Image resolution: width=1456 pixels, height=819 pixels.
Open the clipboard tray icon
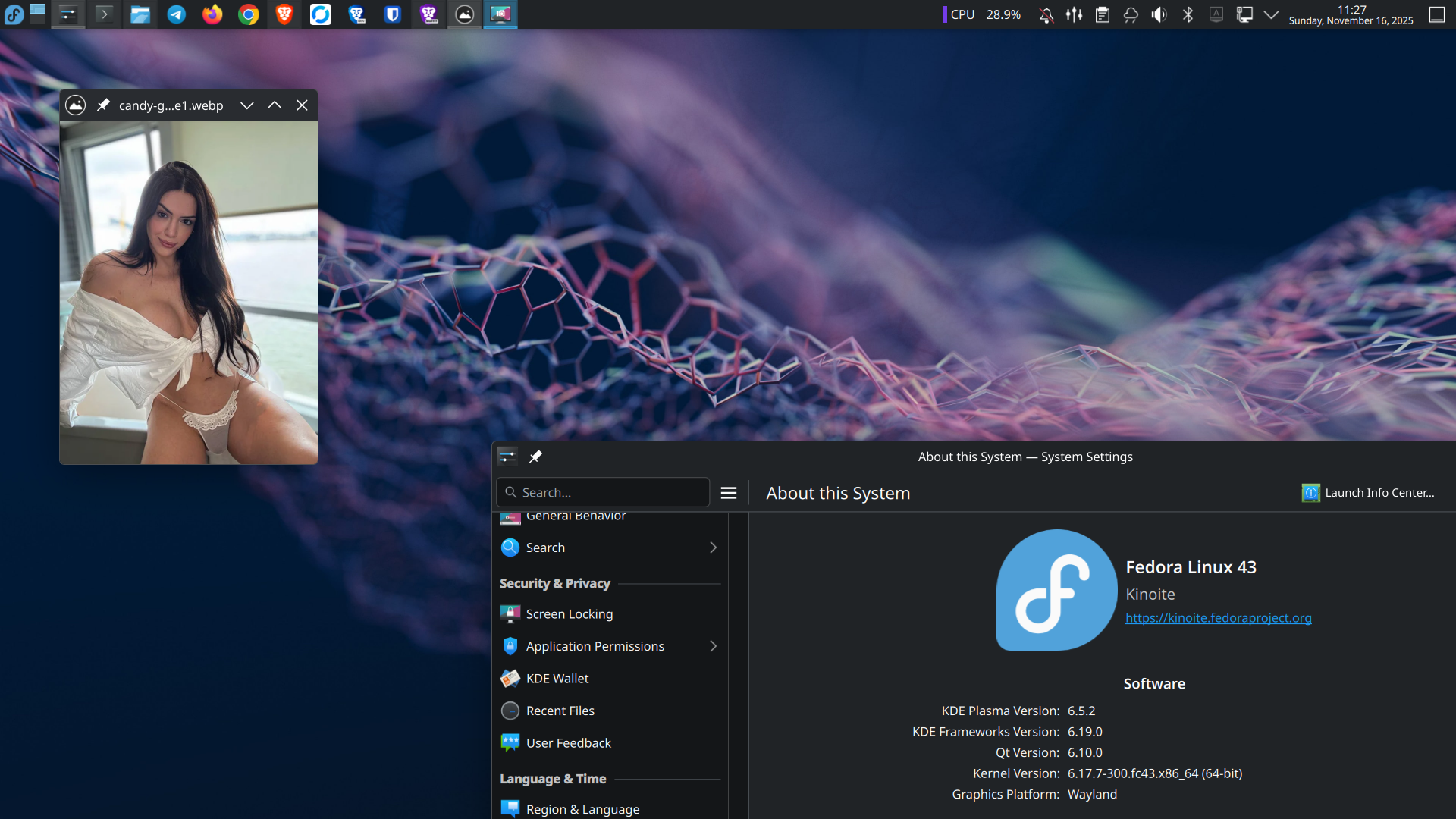pos(1103,14)
